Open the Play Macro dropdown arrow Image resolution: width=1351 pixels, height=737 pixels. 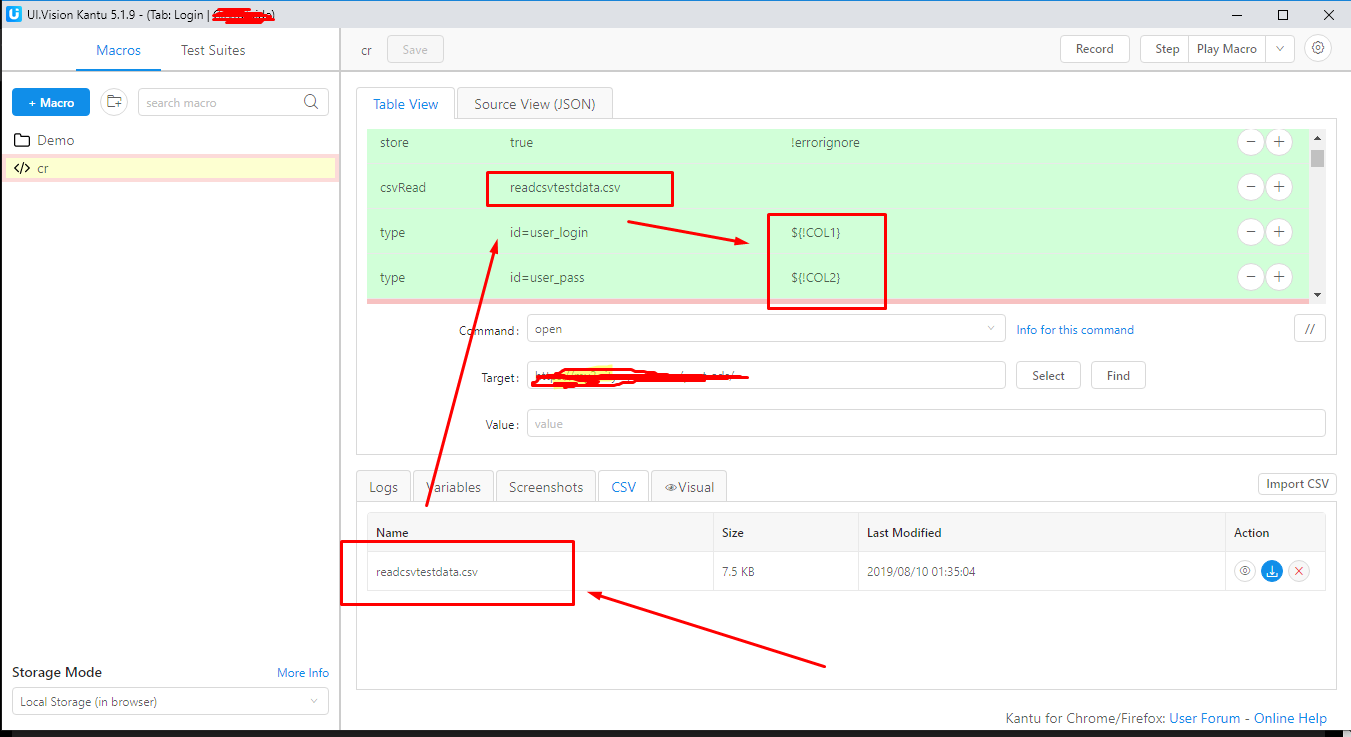tap(1280, 49)
